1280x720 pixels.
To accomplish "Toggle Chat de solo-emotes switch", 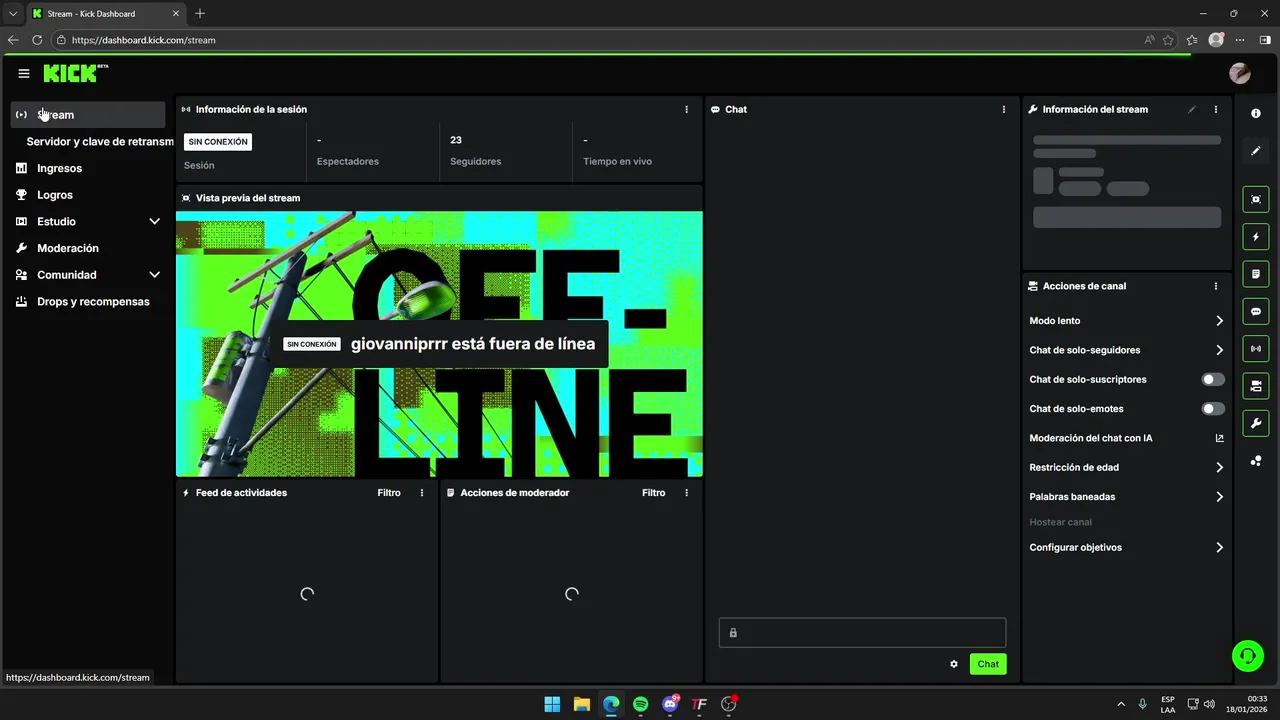I will [x=1213, y=409].
